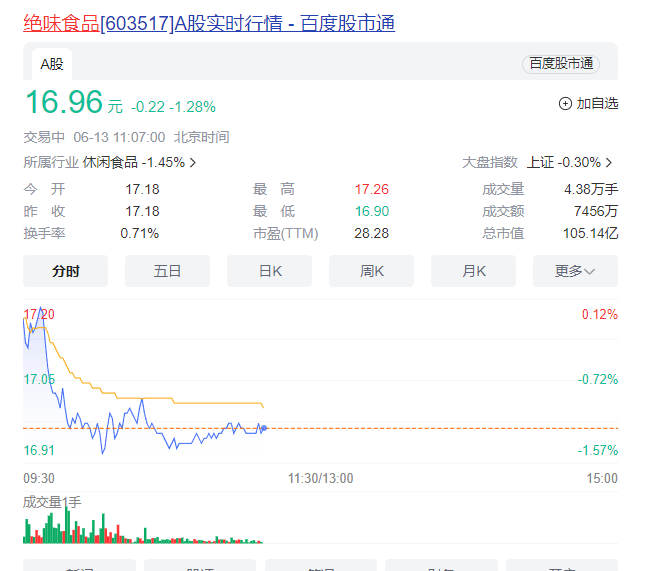657x571 pixels.
Task: Switch to the 月K chart tab
Action: [473, 271]
